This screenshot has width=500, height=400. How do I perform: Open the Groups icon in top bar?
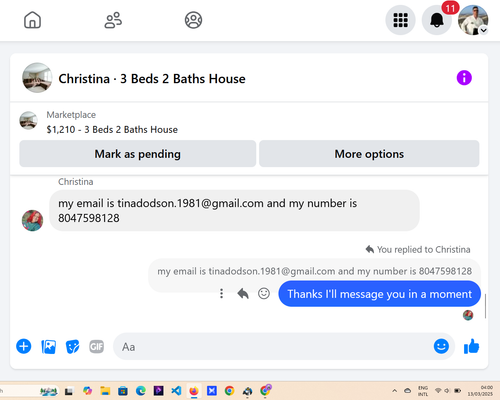(193, 20)
